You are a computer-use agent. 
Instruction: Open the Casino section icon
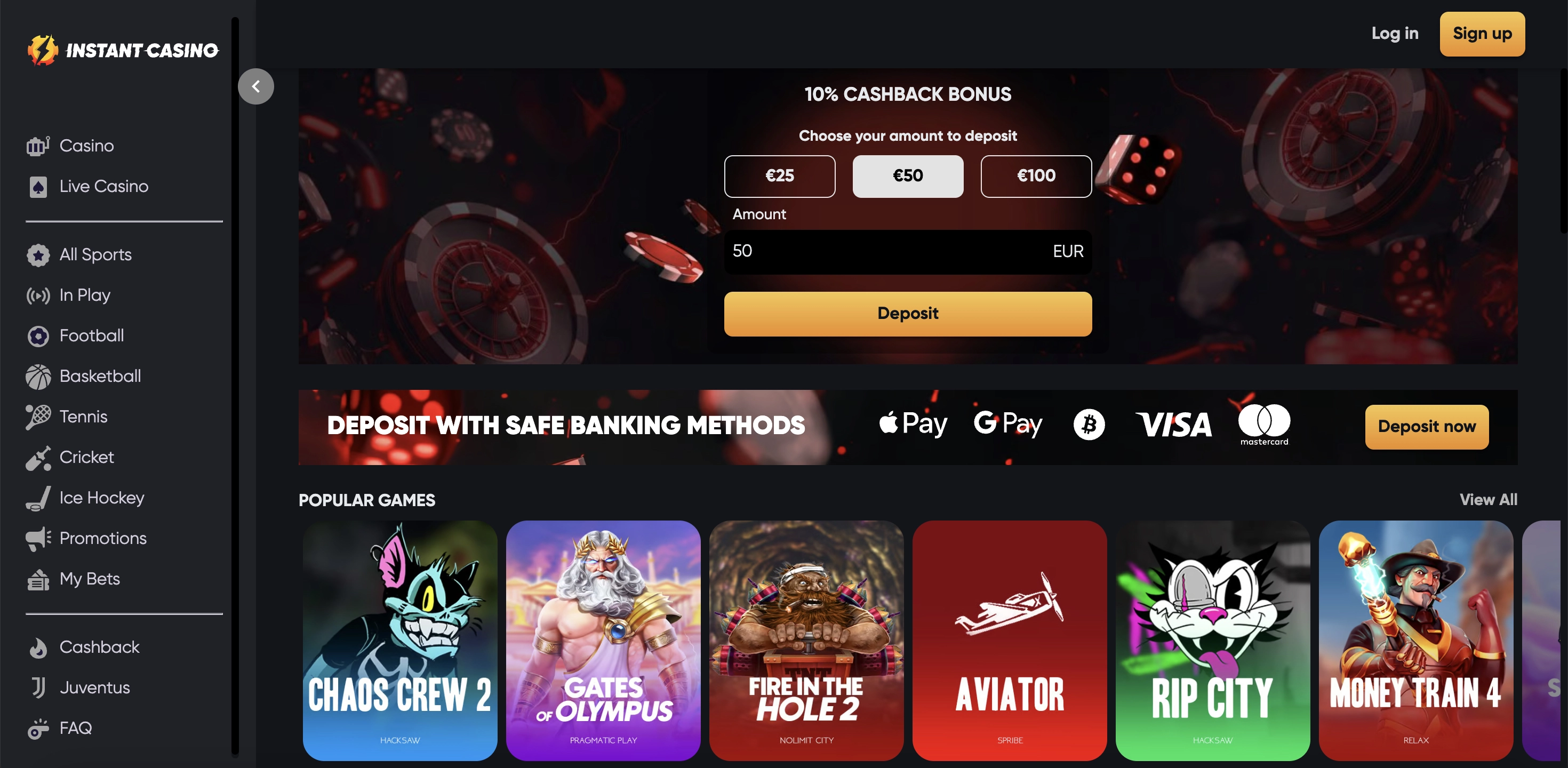tap(38, 146)
